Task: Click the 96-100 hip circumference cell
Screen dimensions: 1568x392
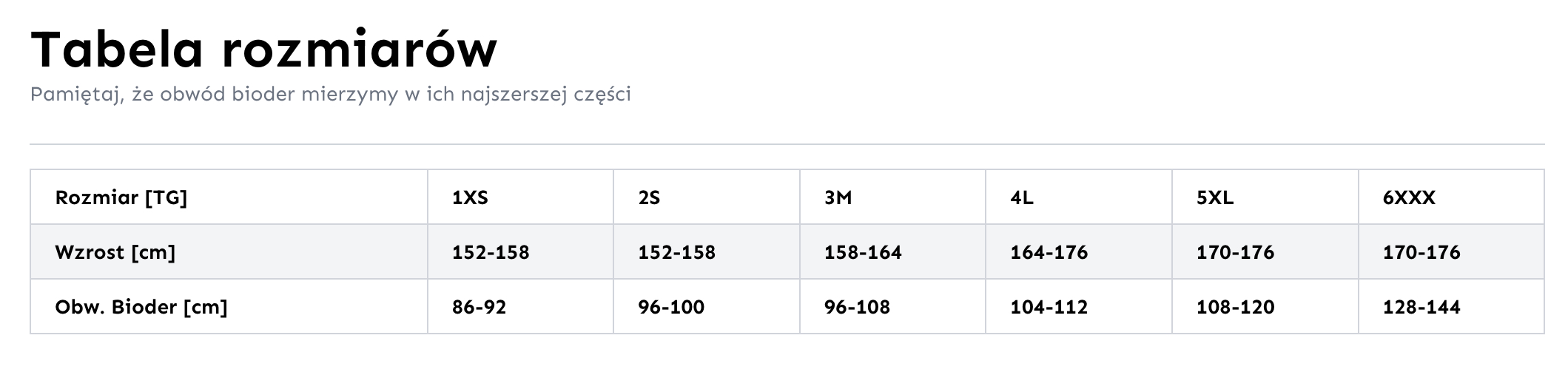Action: click(671, 308)
